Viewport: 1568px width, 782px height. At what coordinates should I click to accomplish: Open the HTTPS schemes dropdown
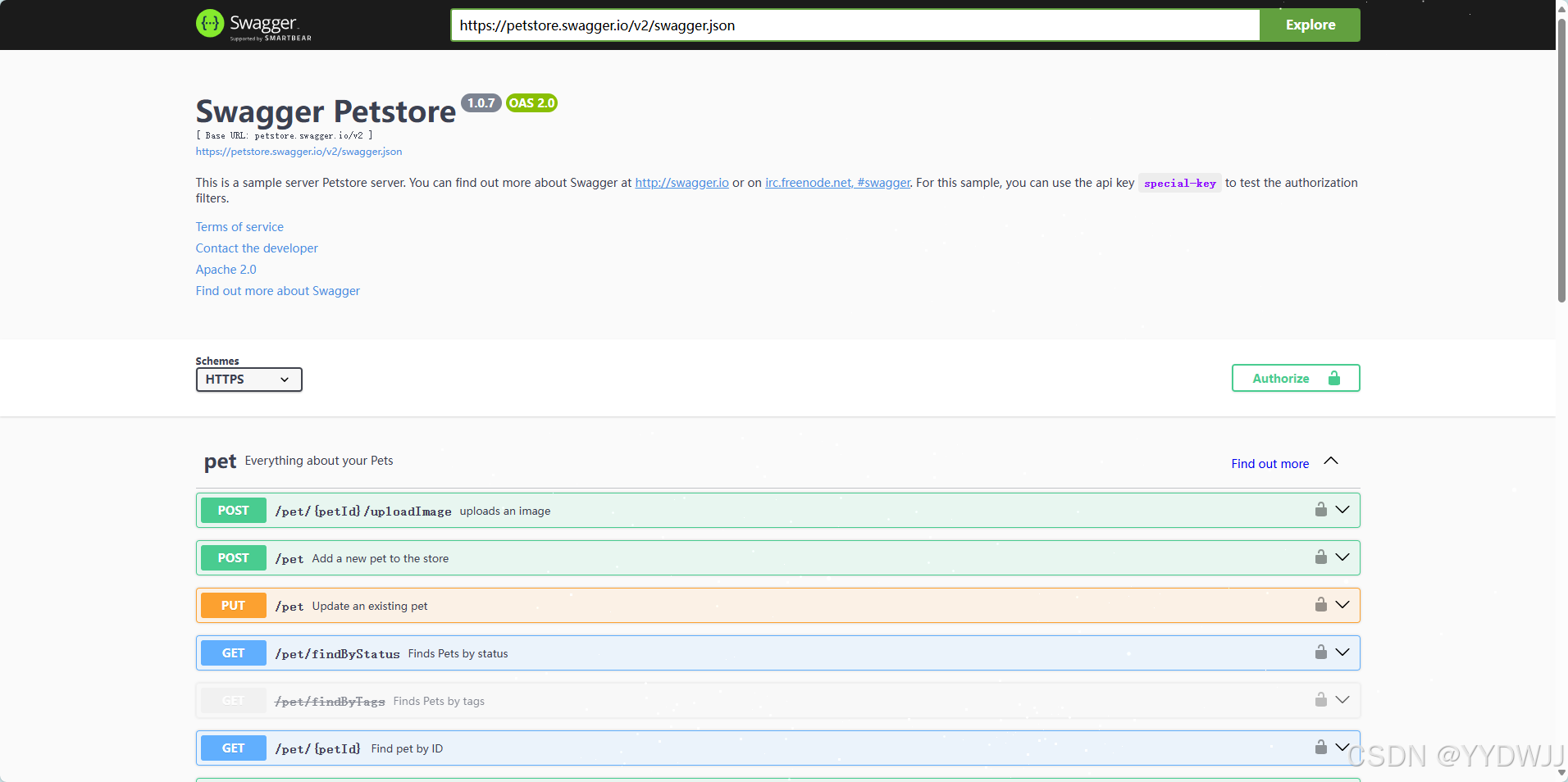[248, 380]
